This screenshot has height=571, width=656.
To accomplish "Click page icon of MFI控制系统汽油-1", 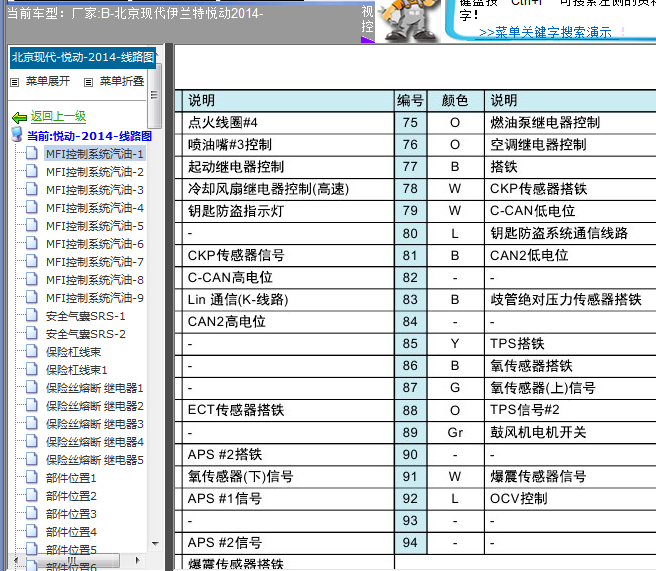I will point(31,154).
